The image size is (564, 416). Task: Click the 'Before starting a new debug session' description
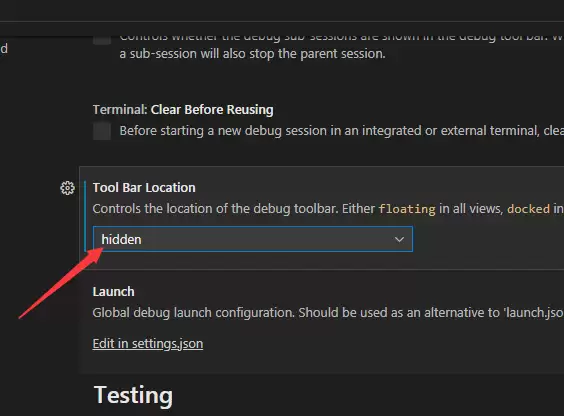pos(341,131)
